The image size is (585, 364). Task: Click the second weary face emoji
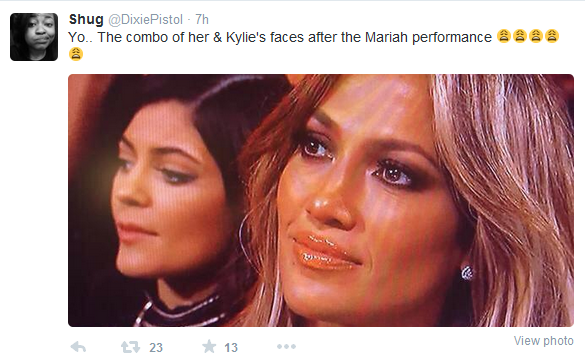520,36
